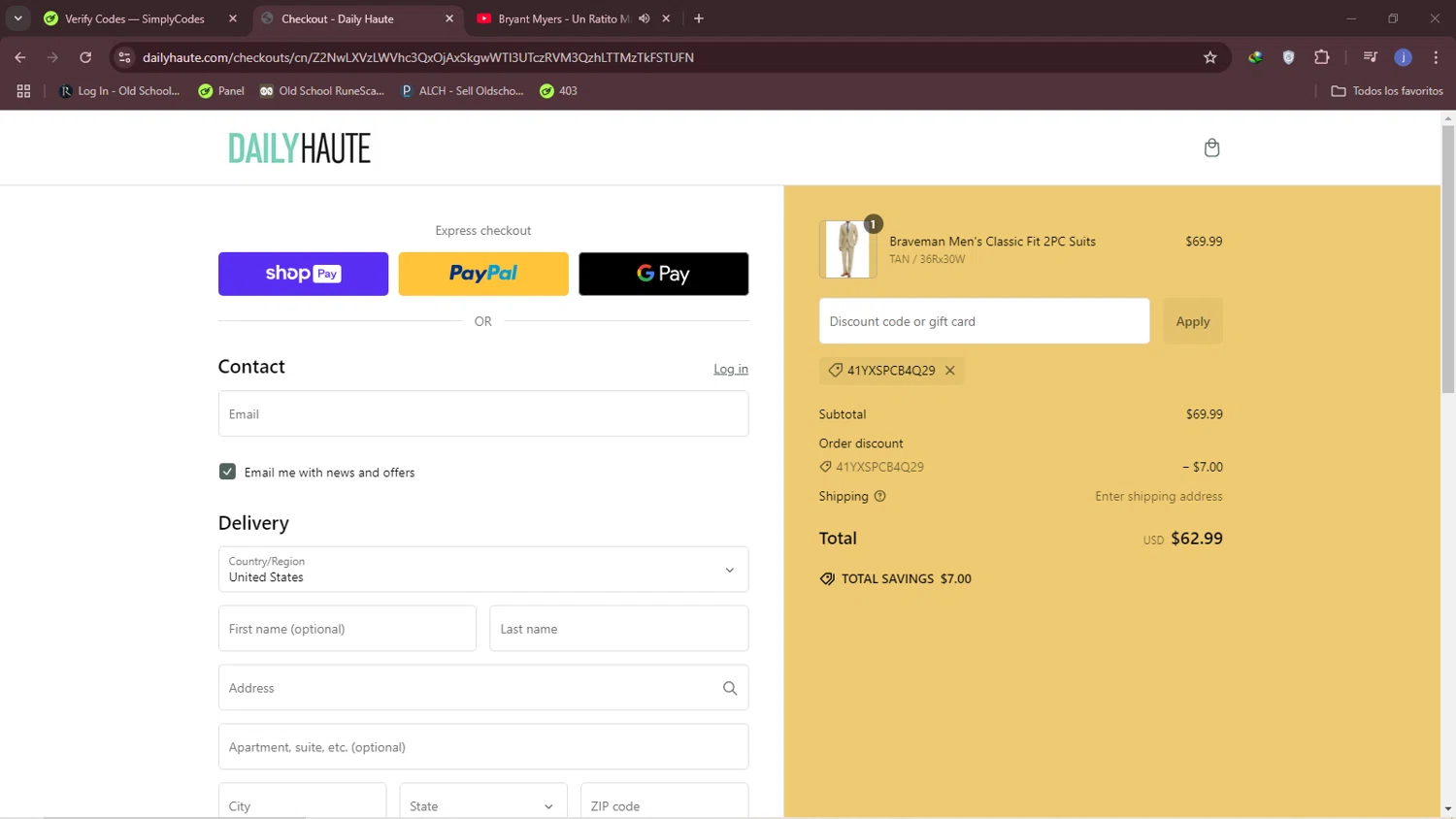Remove discount code 41YXSPCB4Q29 tag
Screen dimensions: 1456x819
950,371
